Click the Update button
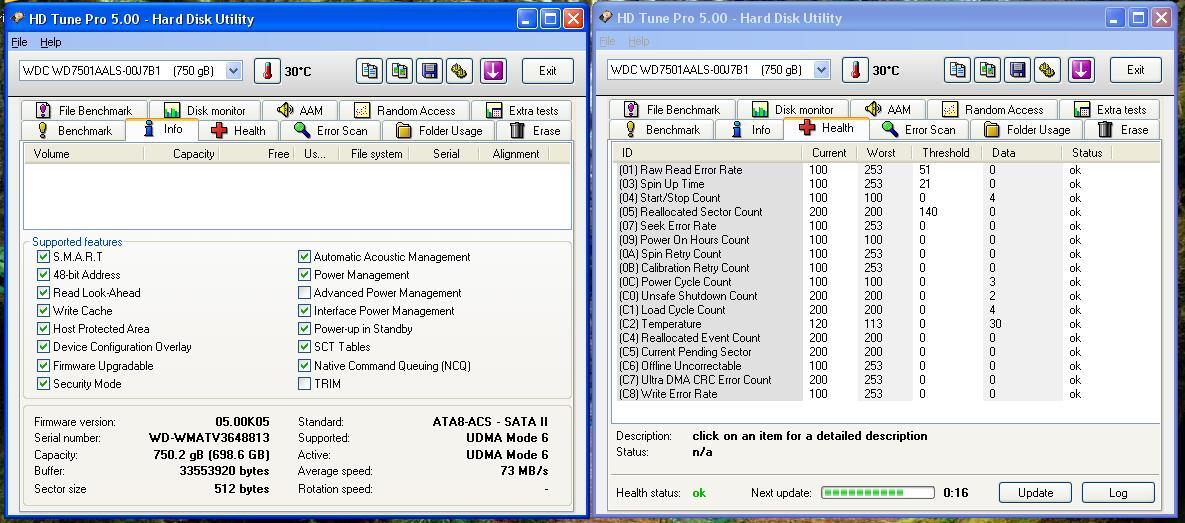 click(1035, 493)
